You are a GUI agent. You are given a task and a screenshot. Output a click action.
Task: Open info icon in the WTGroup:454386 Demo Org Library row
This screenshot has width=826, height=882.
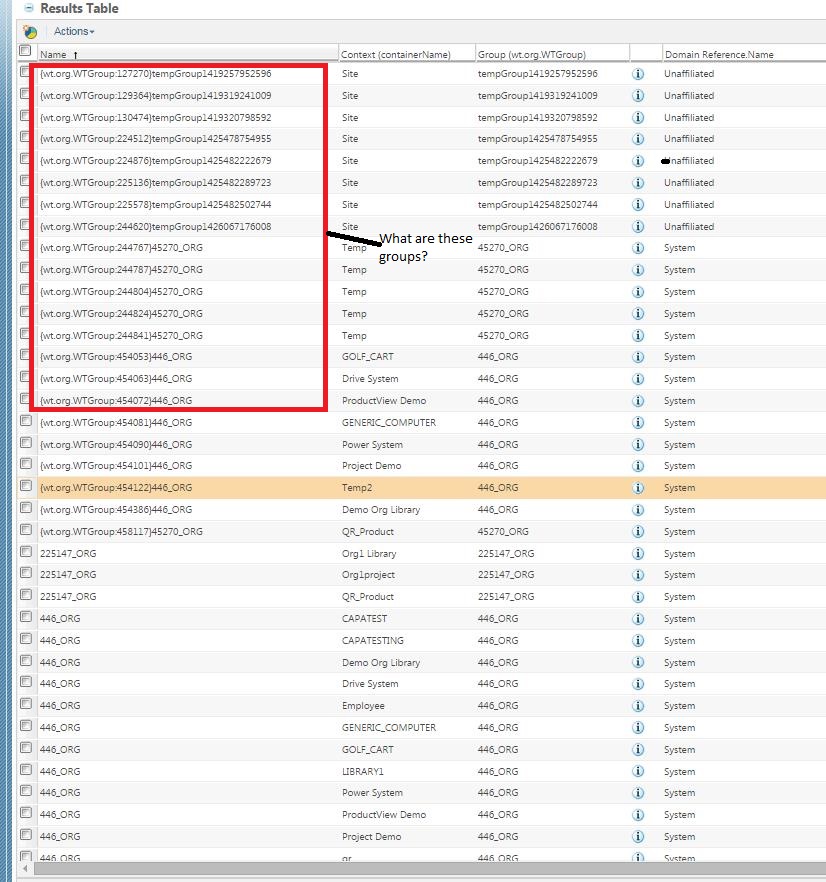pos(638,510)
